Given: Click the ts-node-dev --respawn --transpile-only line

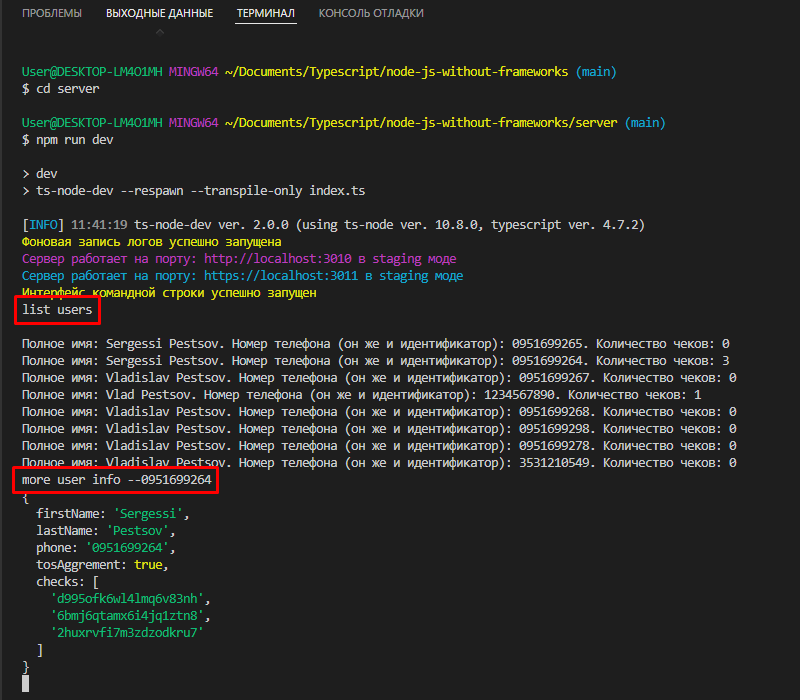Looking at the screenshot, I should 194,191.
